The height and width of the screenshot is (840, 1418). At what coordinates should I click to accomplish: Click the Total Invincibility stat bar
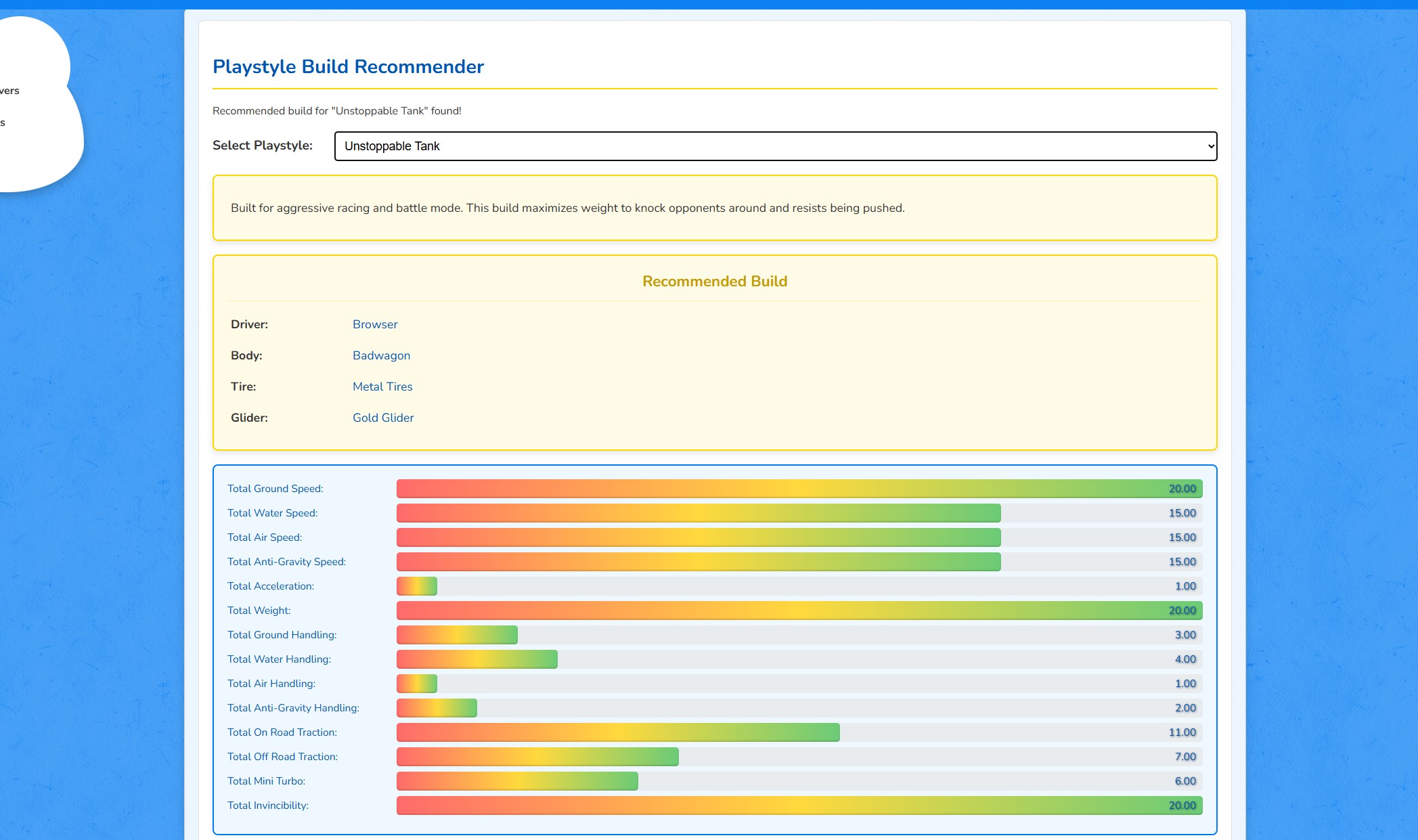(x=799, y=805)
